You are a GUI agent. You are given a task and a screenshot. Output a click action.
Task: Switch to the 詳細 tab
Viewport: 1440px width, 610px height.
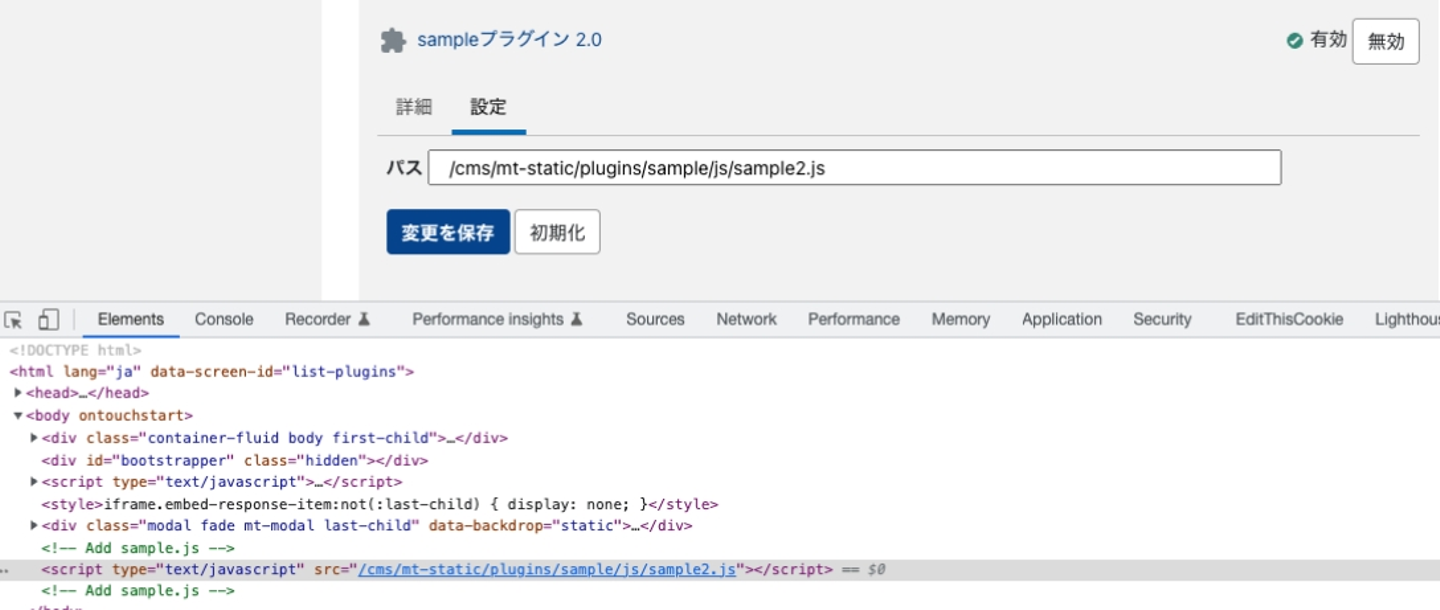(414, 107)
